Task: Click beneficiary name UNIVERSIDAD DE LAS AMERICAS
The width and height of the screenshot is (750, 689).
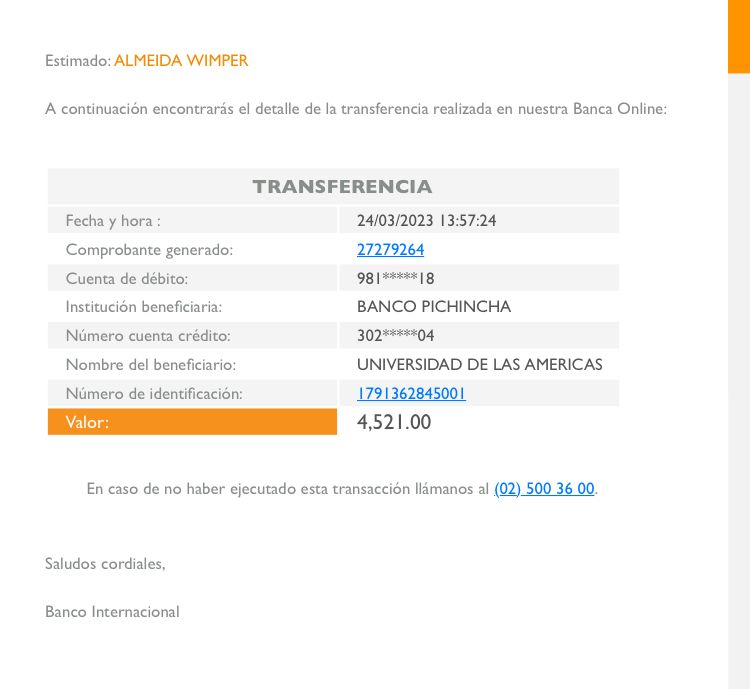Action: click(x=479, y=364)
